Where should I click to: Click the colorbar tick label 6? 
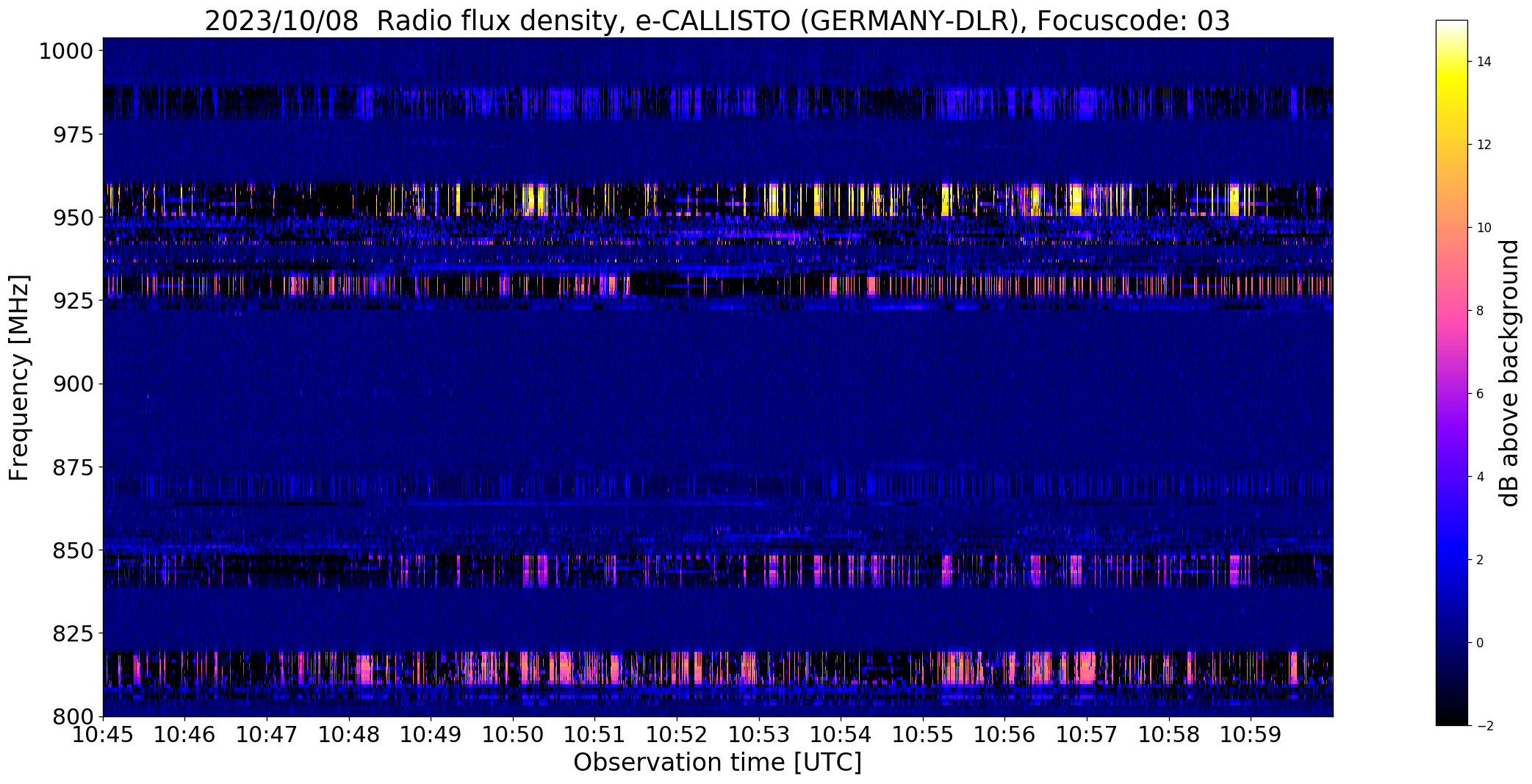[1480, 394]
